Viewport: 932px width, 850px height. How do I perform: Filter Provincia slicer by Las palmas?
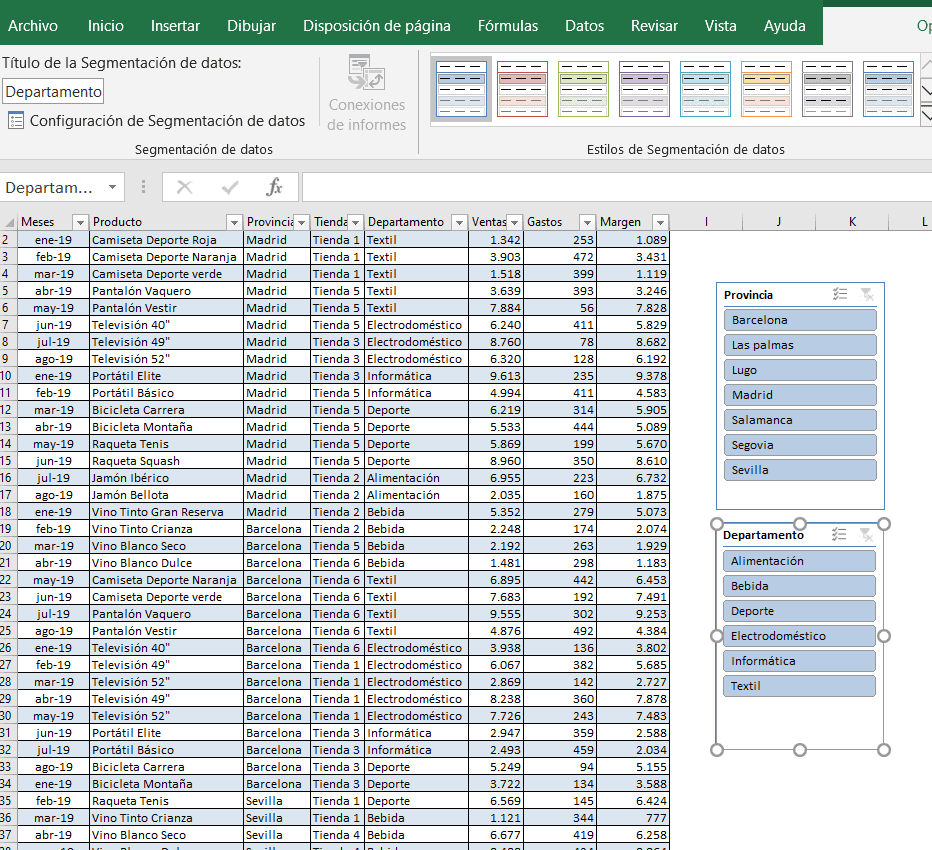point(800,345)
